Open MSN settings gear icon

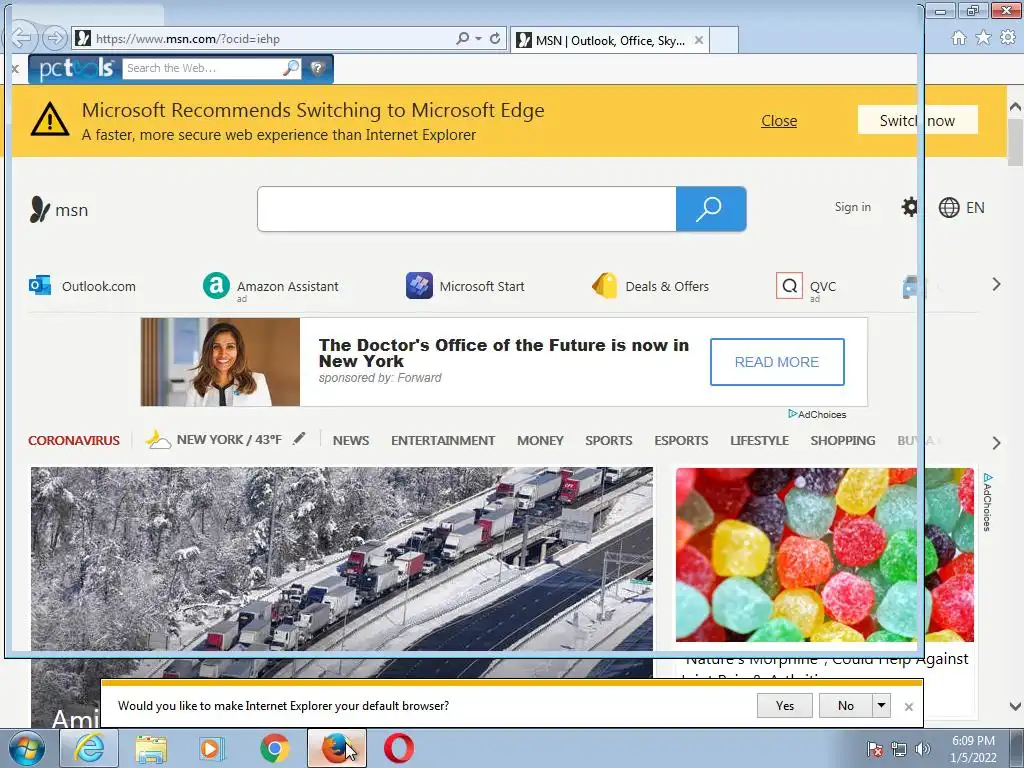click(x=910, y=208)
